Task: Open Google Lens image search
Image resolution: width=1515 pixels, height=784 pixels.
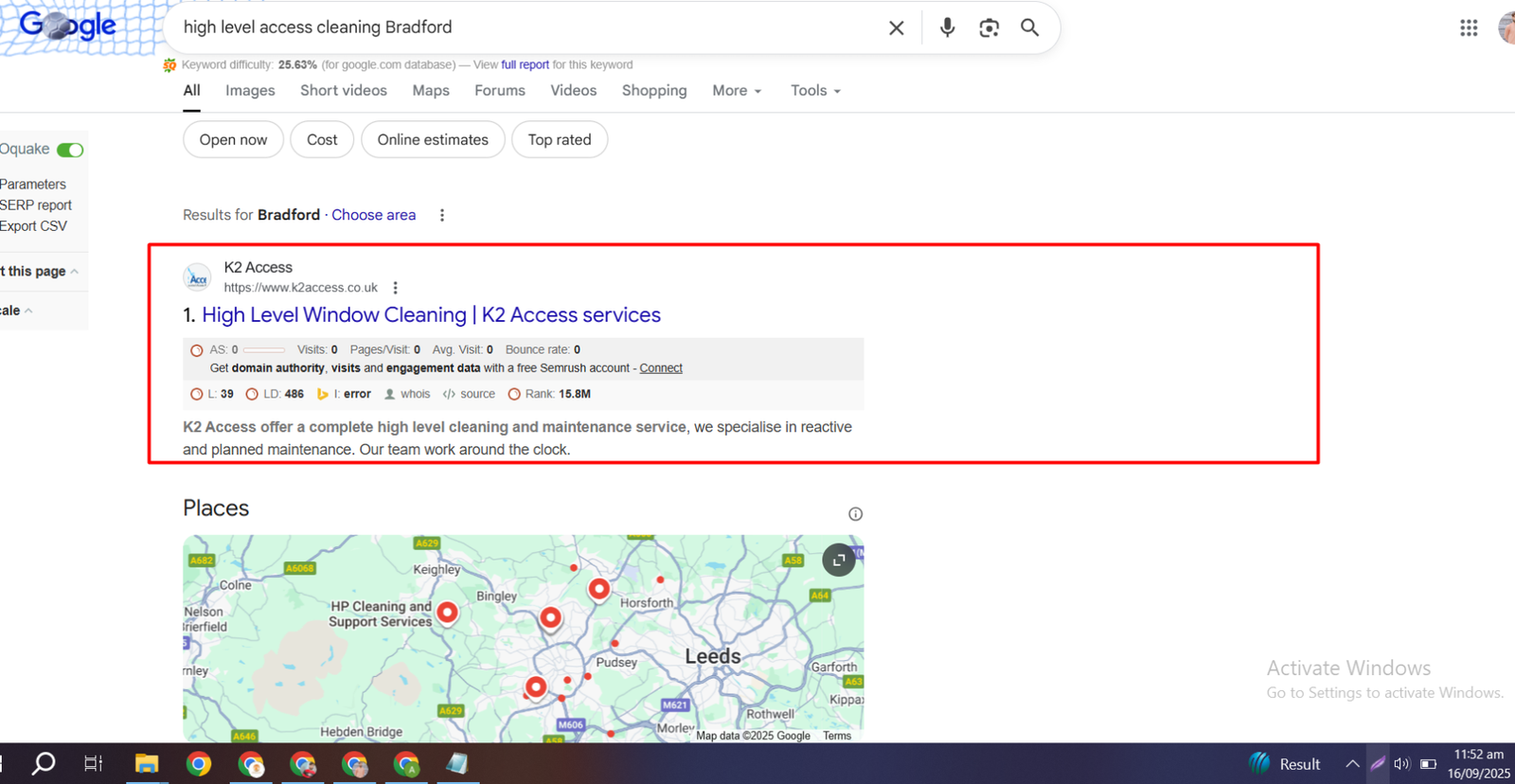Action: [x=989, y=28]
